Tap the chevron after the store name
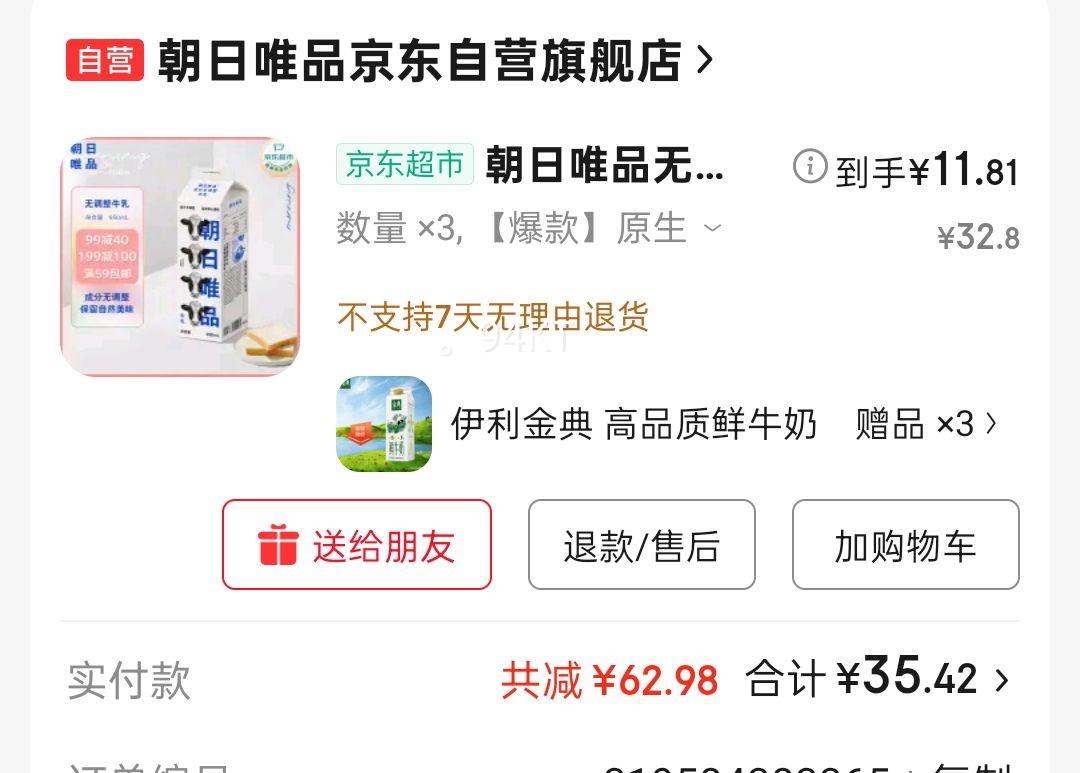This screenshot has width=1080, height=773. [704, 61]
